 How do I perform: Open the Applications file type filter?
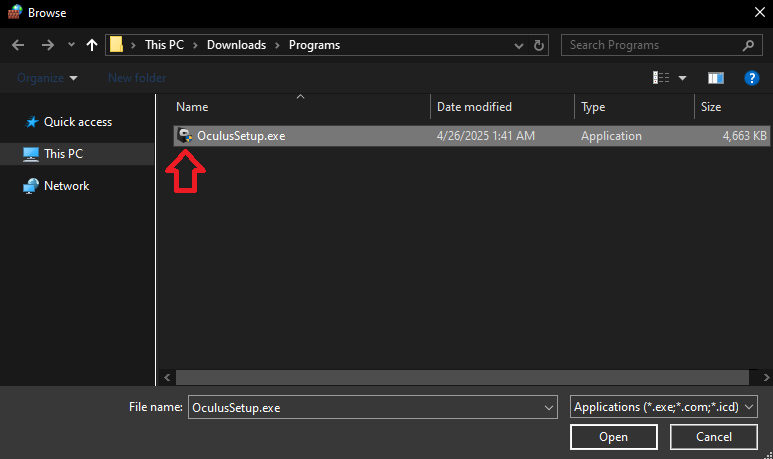tap(664, 407)
